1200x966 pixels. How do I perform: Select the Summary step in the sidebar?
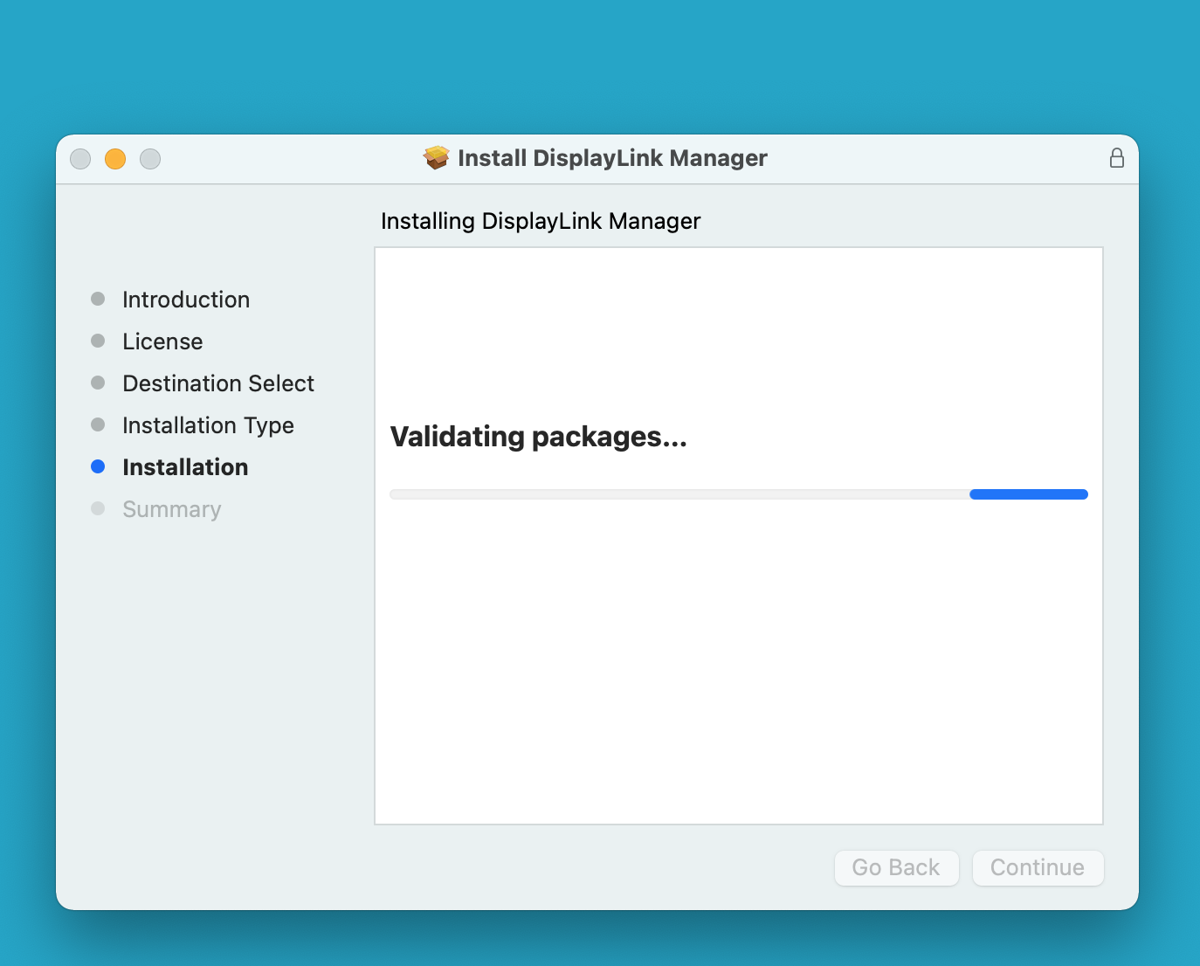(171, 509)
